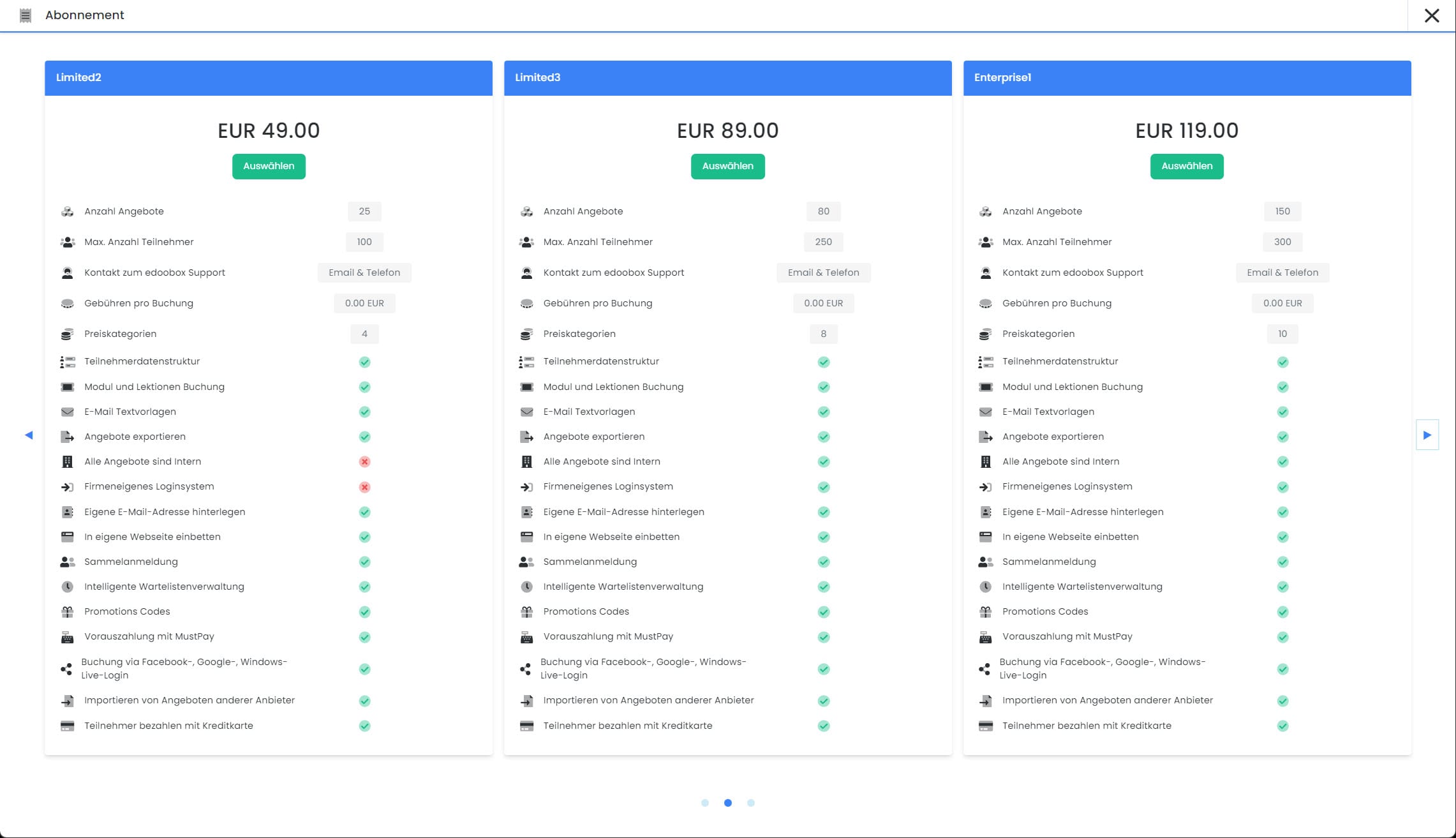Click the Teilnehmer bezahlen mit Kreditkarte icon in Limited2

point(67,726)
